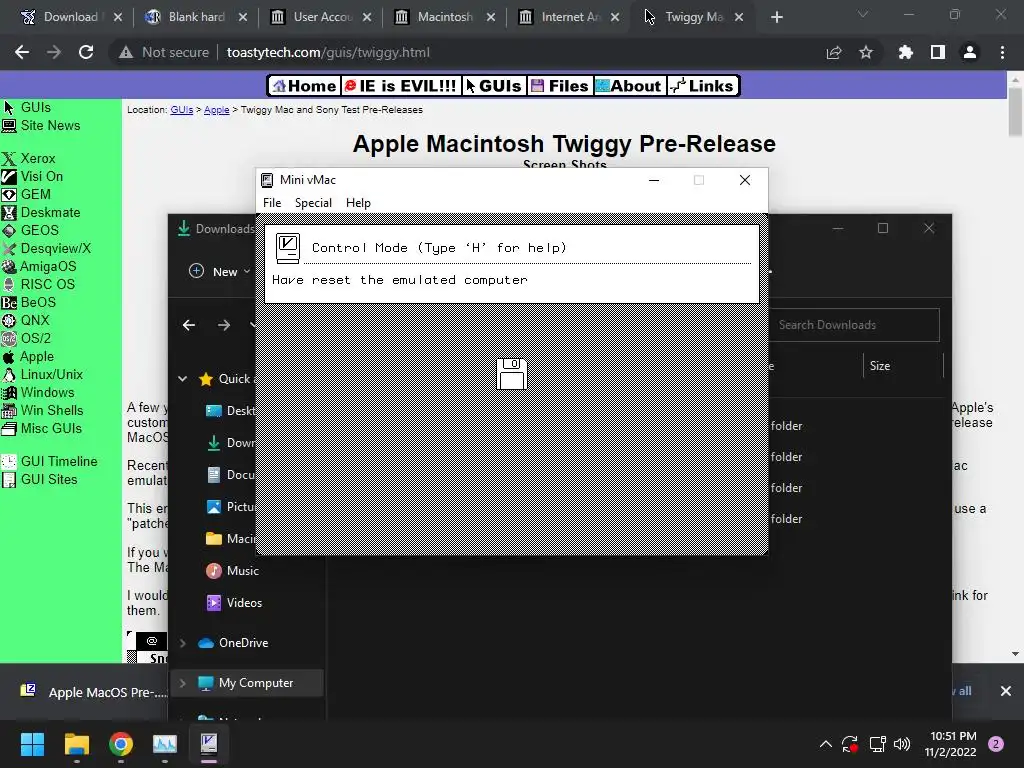The height and width of the screenshot is (768, 1024).
Task: Reload the toastytech page
Action: pyautogui.click(x=86, y=52)
